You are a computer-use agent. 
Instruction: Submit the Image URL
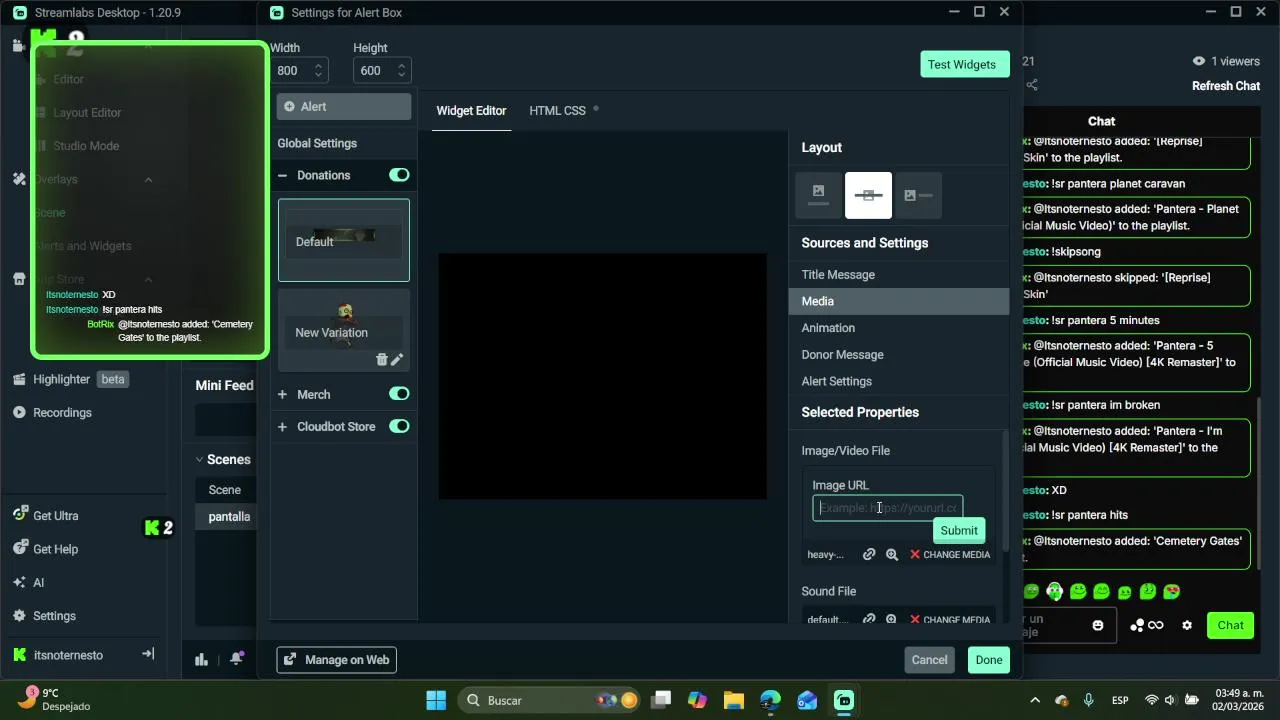(x=959, y=531)
